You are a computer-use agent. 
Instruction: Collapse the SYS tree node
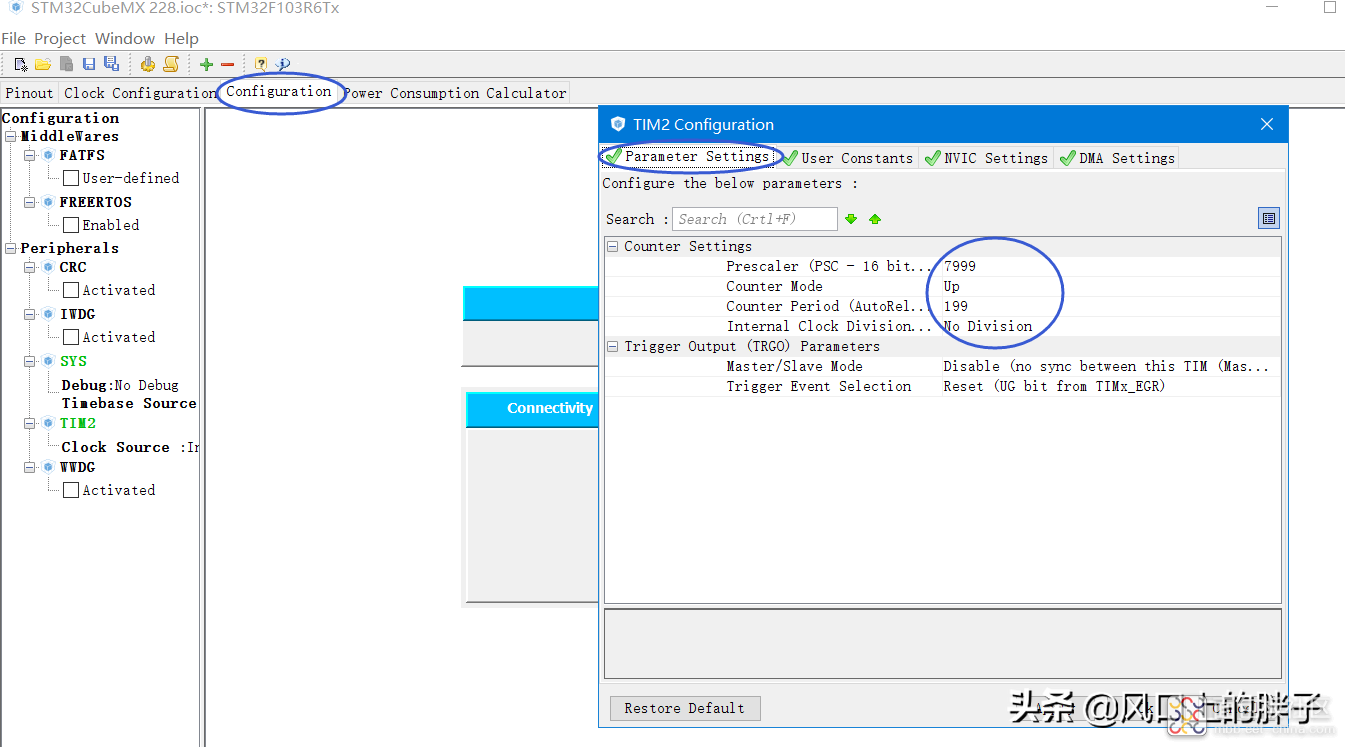point(30,361)
